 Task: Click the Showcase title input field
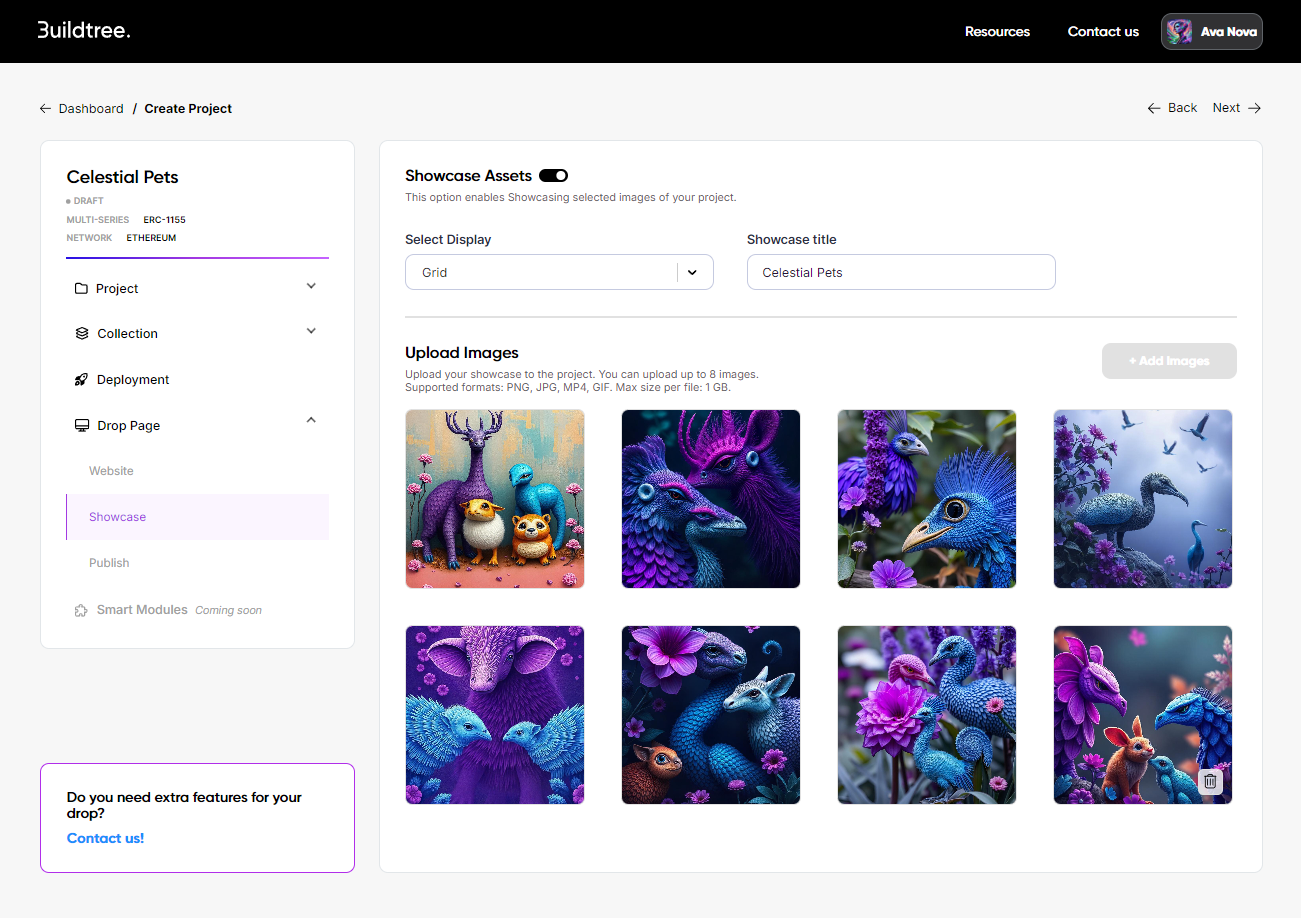[x=900, y=272]
